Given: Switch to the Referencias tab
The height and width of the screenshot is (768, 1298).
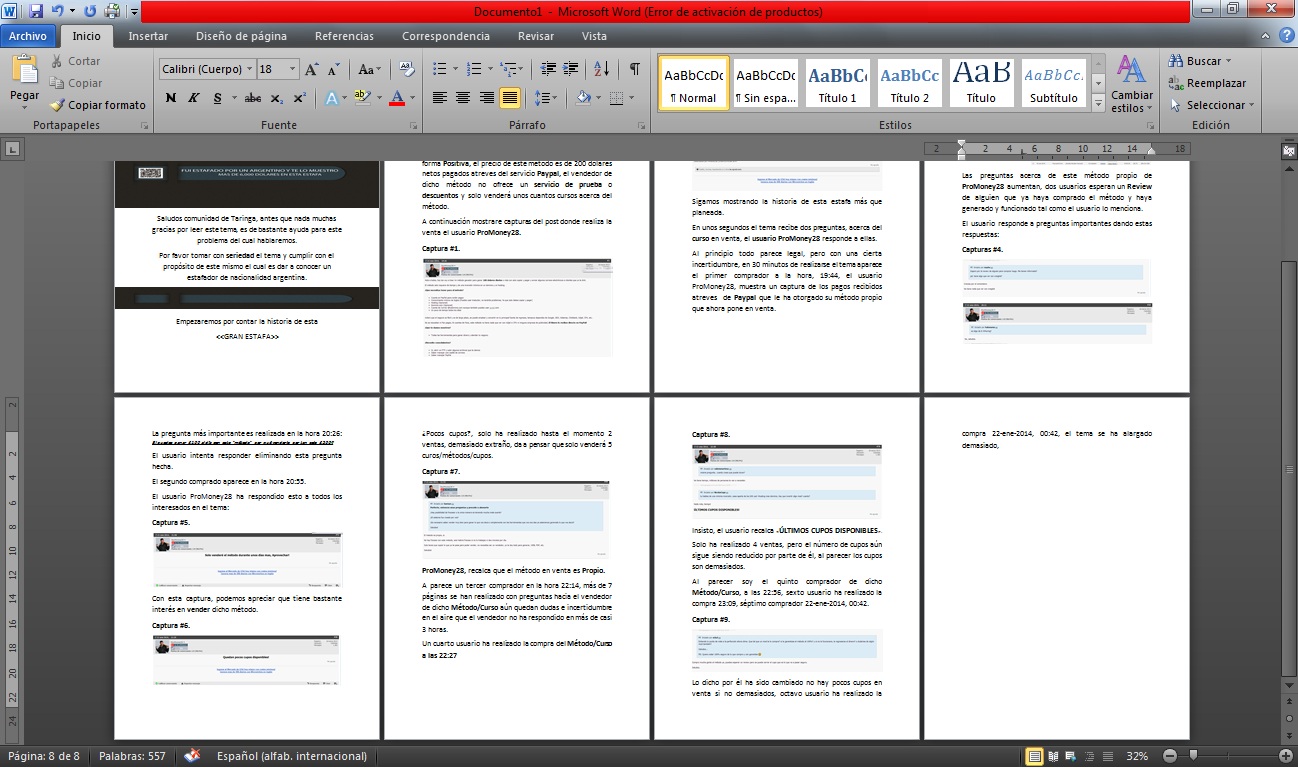Looking at the screenshot, I should (344, 36).
